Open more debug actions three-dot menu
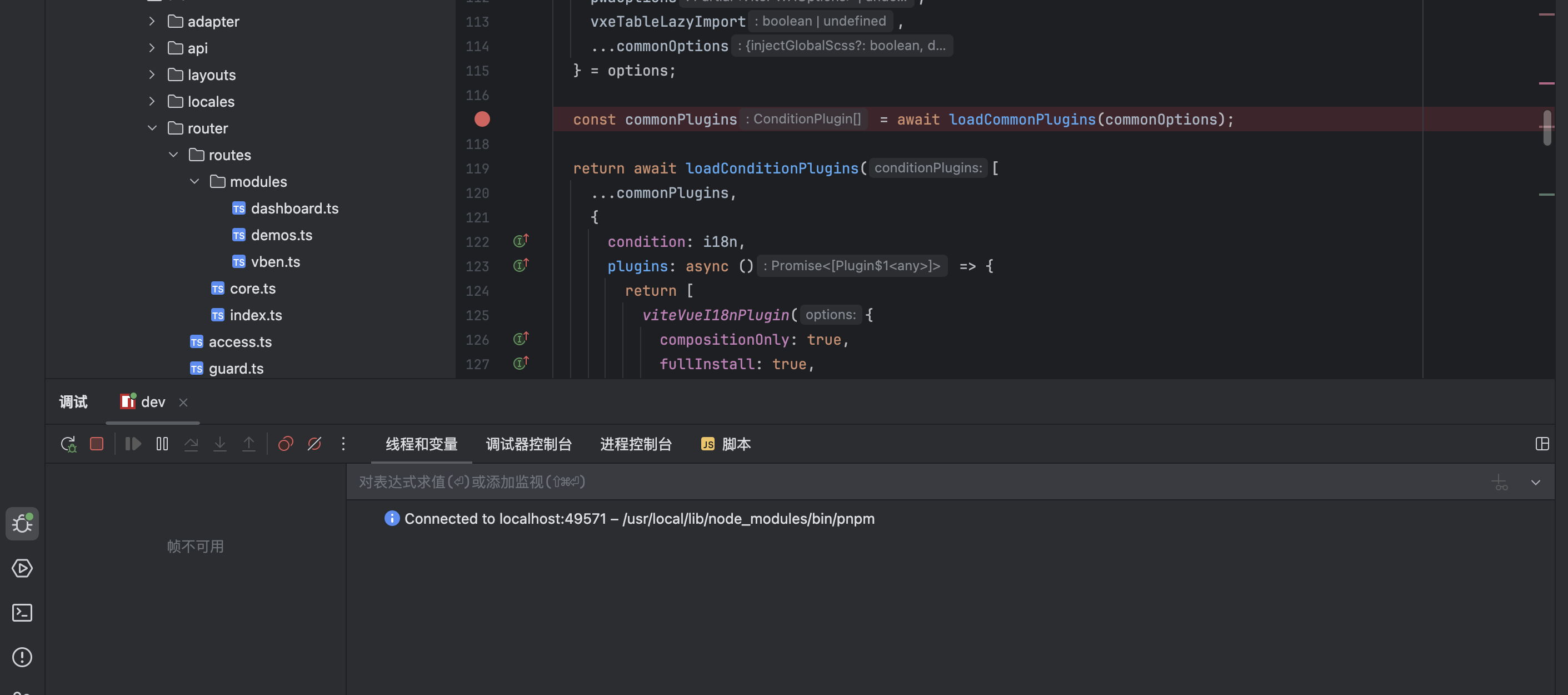This screenshot has width=1568, height=695. (343, 444)
